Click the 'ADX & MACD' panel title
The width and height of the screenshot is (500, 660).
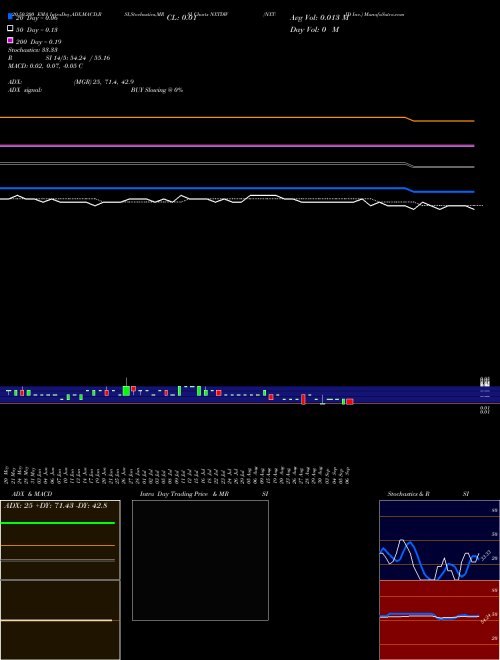32,494
